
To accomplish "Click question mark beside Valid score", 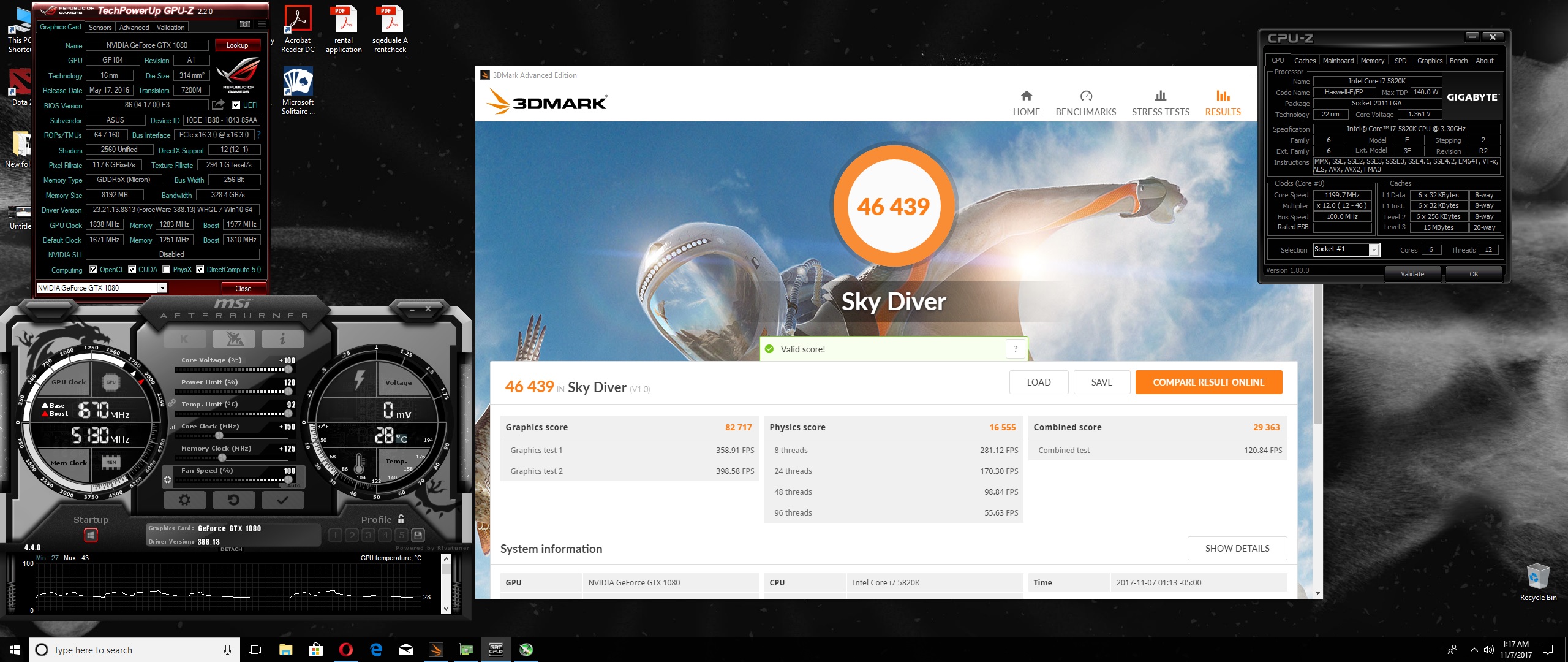I will click(x=1016, y=349).
